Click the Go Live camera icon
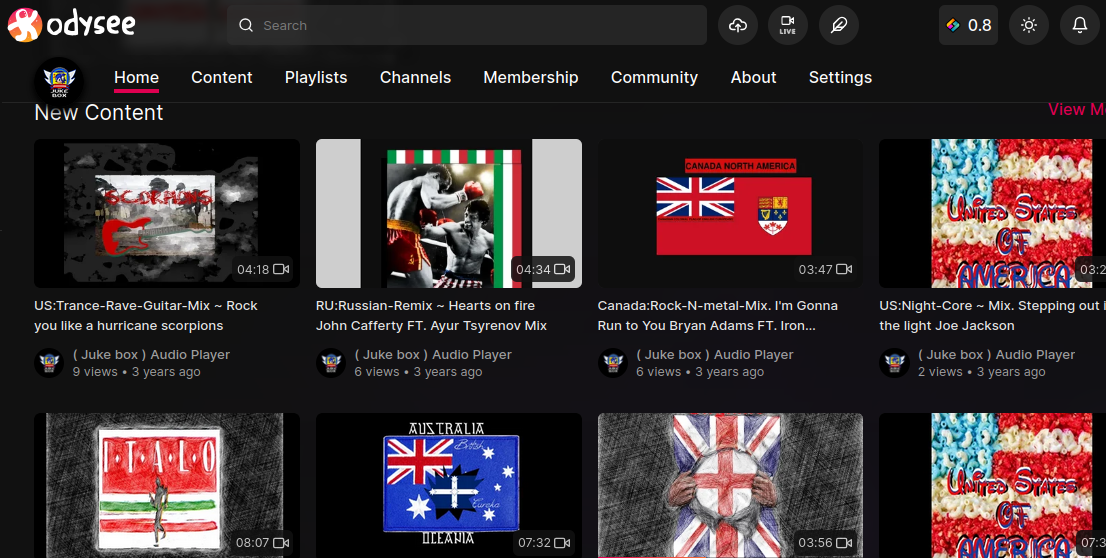 [788, 25]
